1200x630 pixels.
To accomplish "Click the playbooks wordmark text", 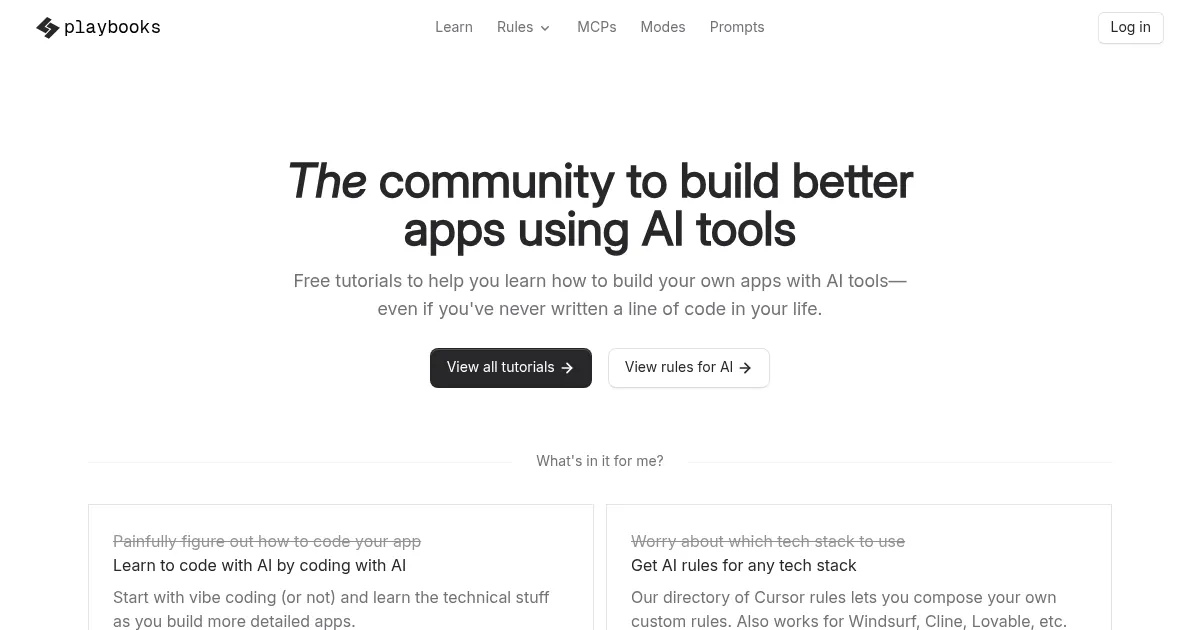I will [x=112, y=28].
